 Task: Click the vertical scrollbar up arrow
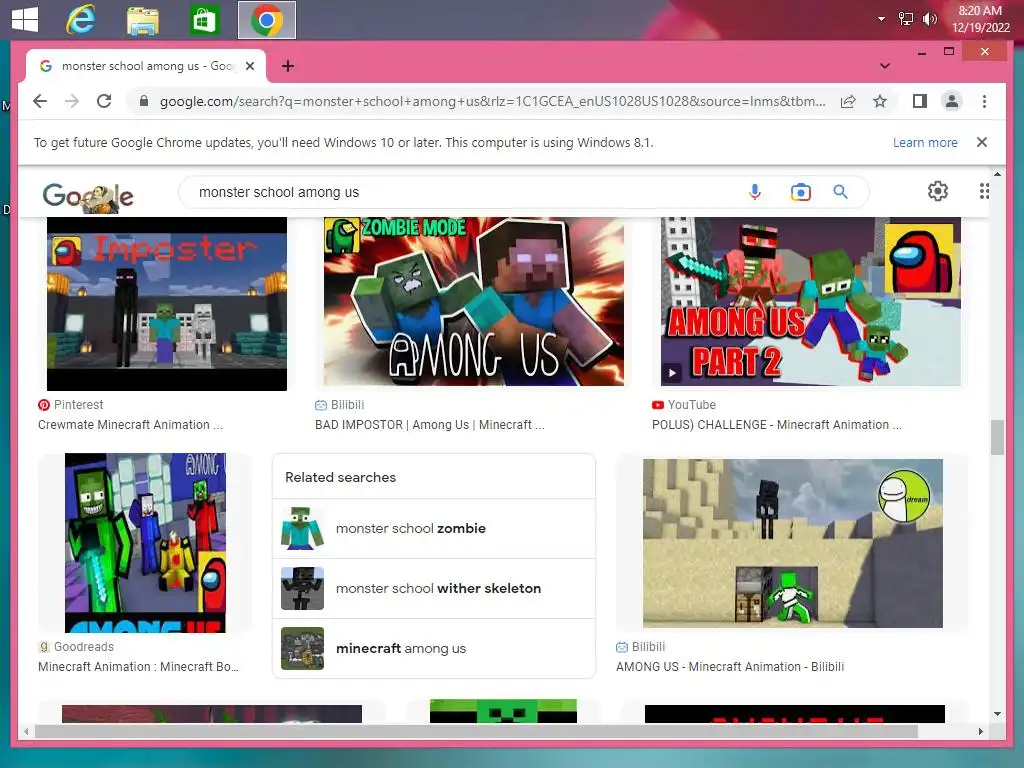tap(997, 174)
